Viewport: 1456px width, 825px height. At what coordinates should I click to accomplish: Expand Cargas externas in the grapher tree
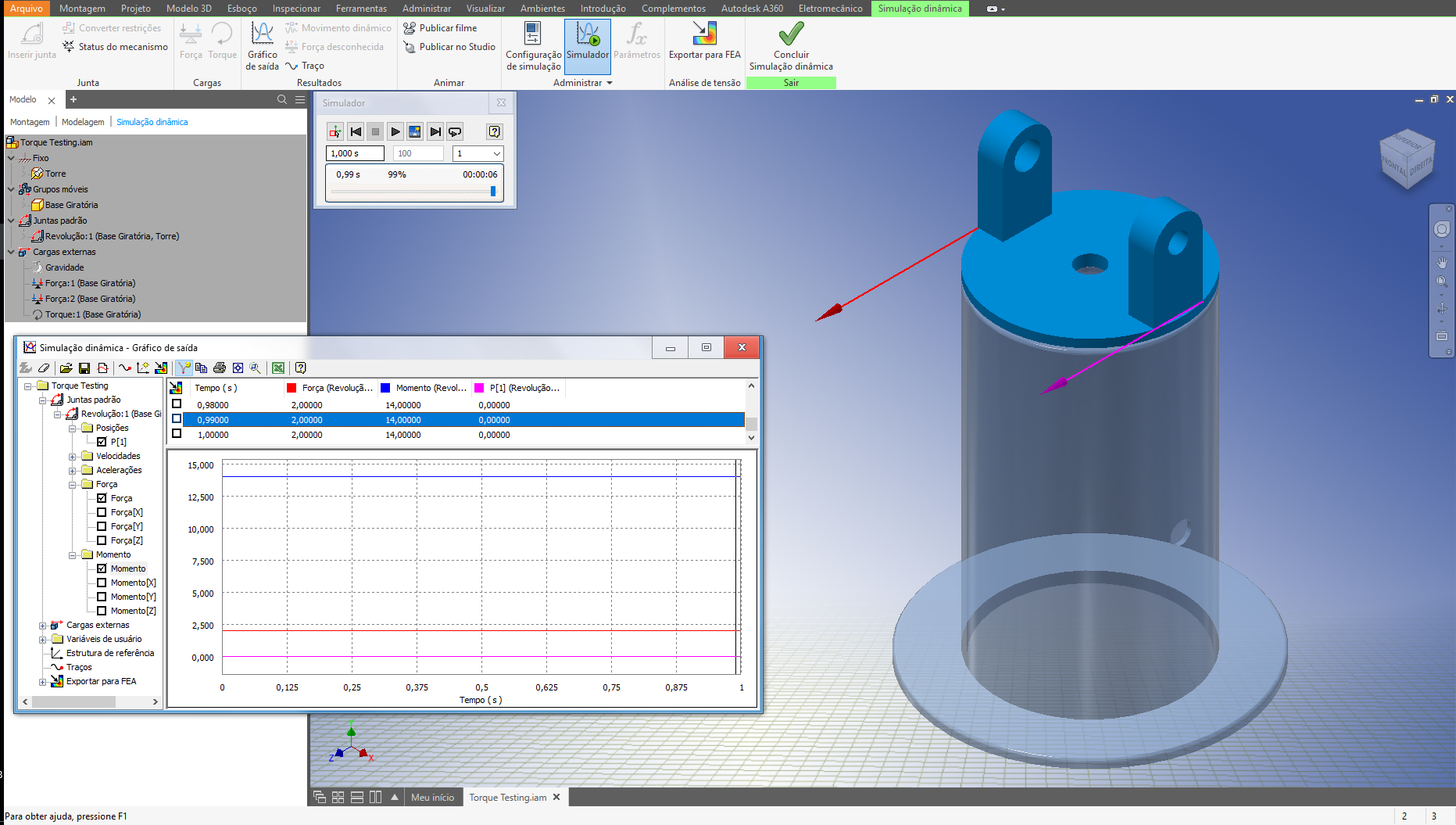[44, 625]
